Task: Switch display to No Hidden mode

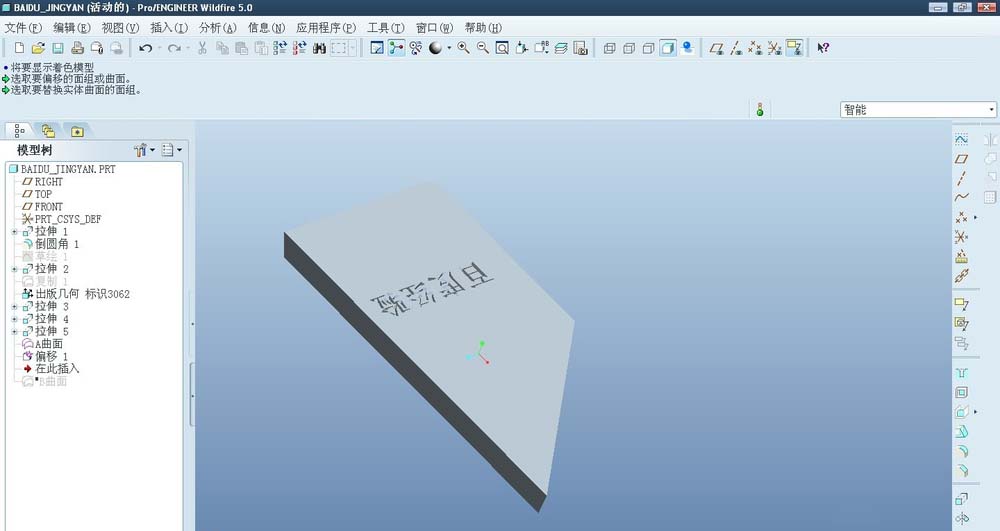Action: pos(648,48)
